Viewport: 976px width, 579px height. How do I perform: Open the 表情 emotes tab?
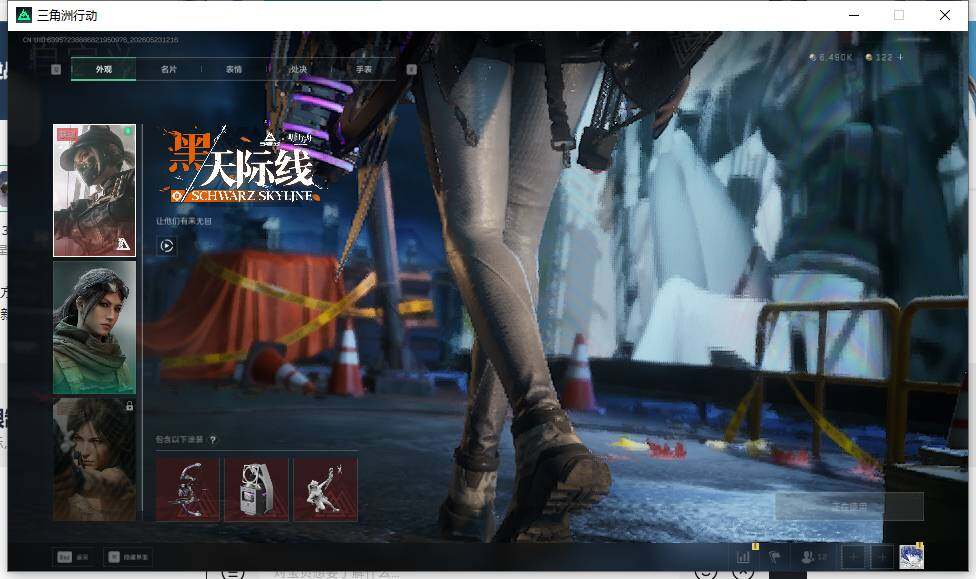pyautogui.click(x=233, y=69)
